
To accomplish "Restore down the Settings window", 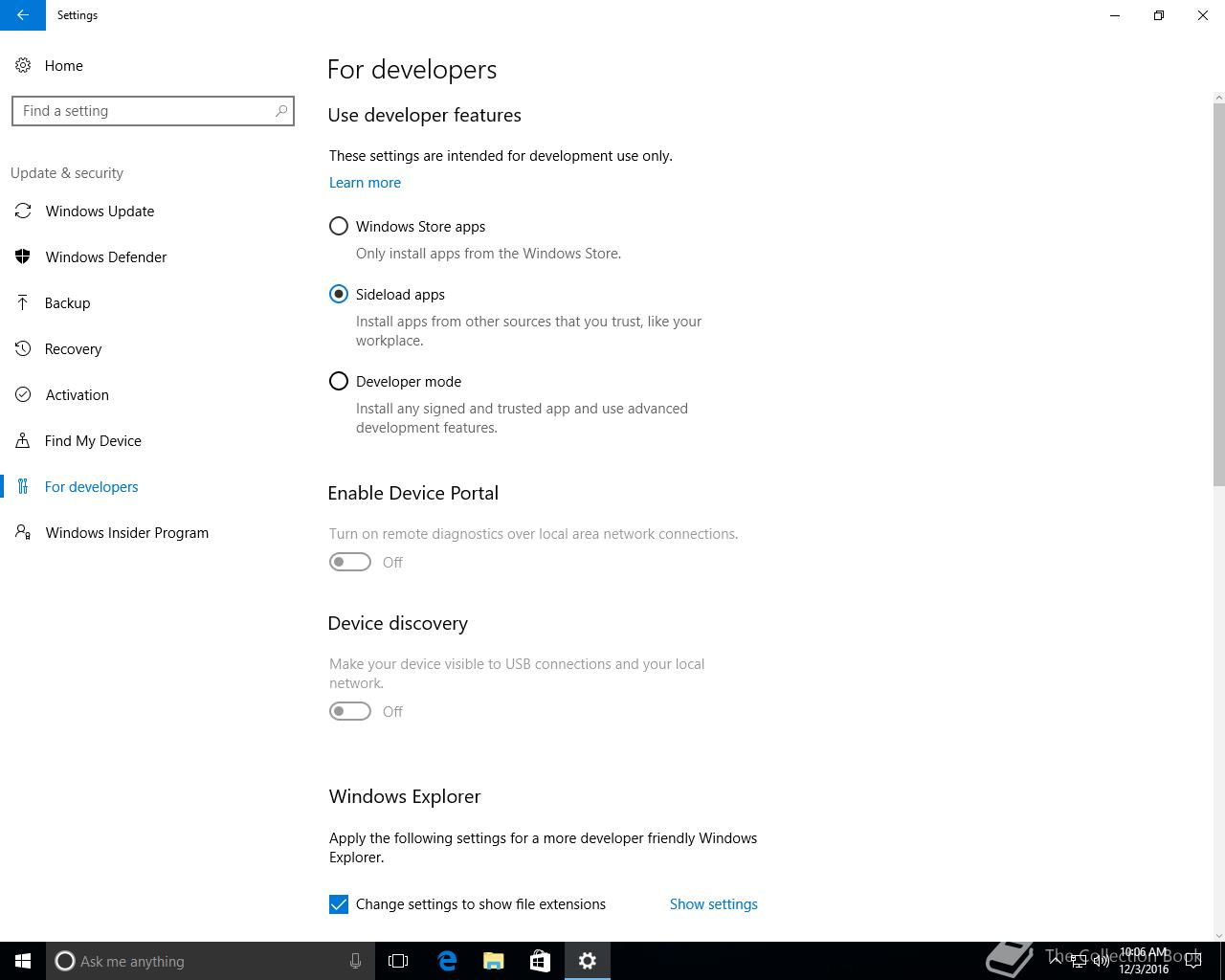I will 1159,15.
